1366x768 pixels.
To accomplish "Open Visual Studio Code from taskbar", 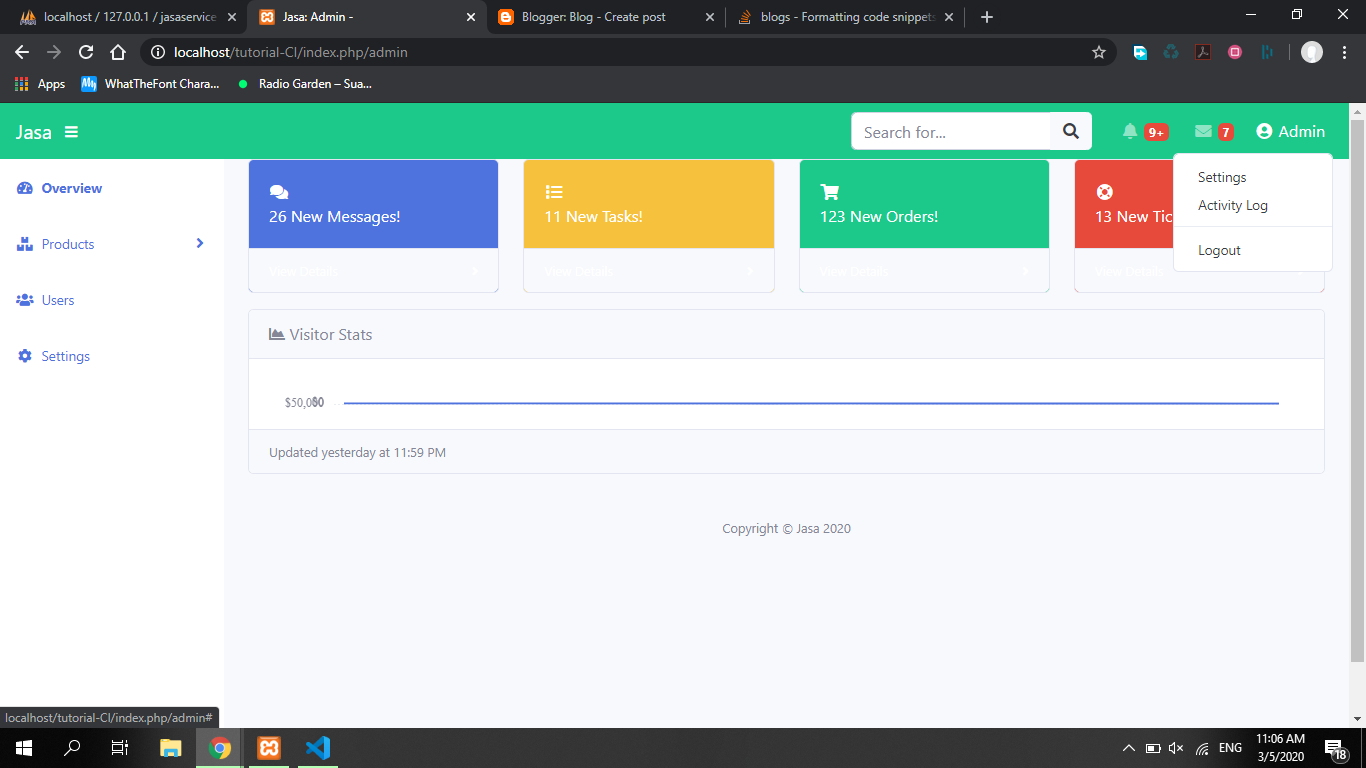I will [318, 748].
